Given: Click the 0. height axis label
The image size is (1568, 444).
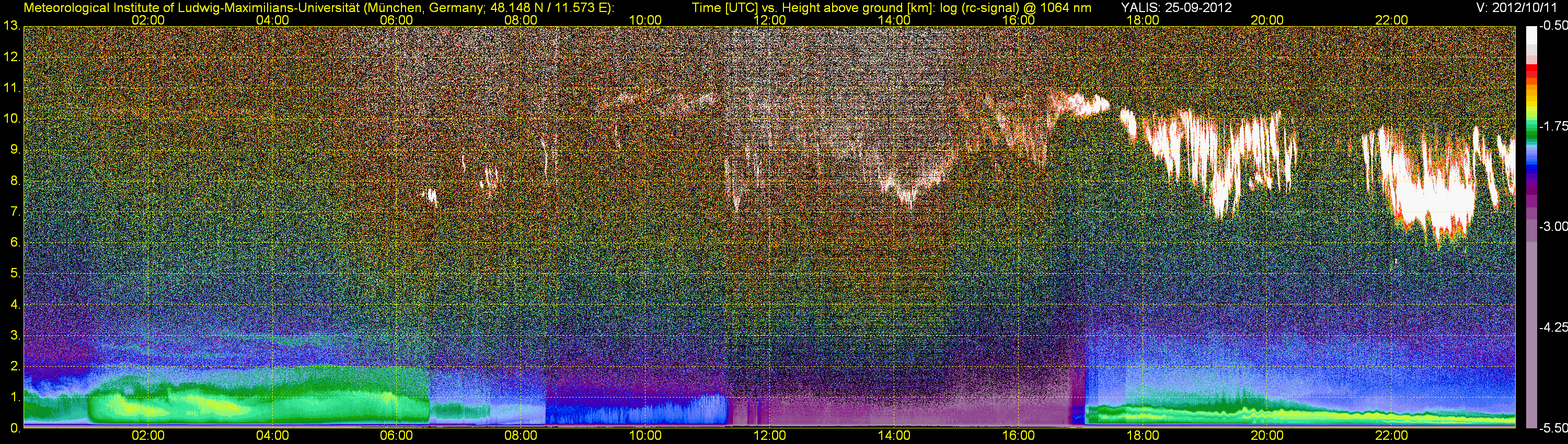Looking at the screenshot, I should point(15,428).
